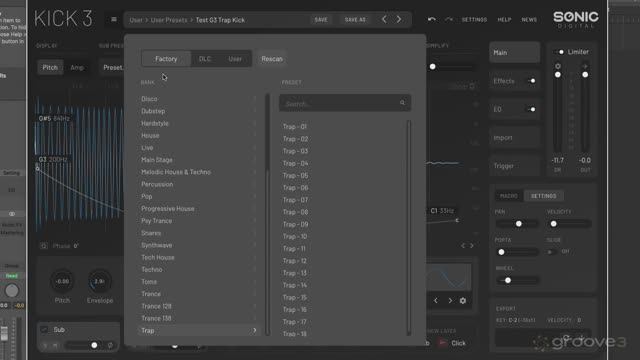Select the Pitch display tab

click(x=50, y=67)
